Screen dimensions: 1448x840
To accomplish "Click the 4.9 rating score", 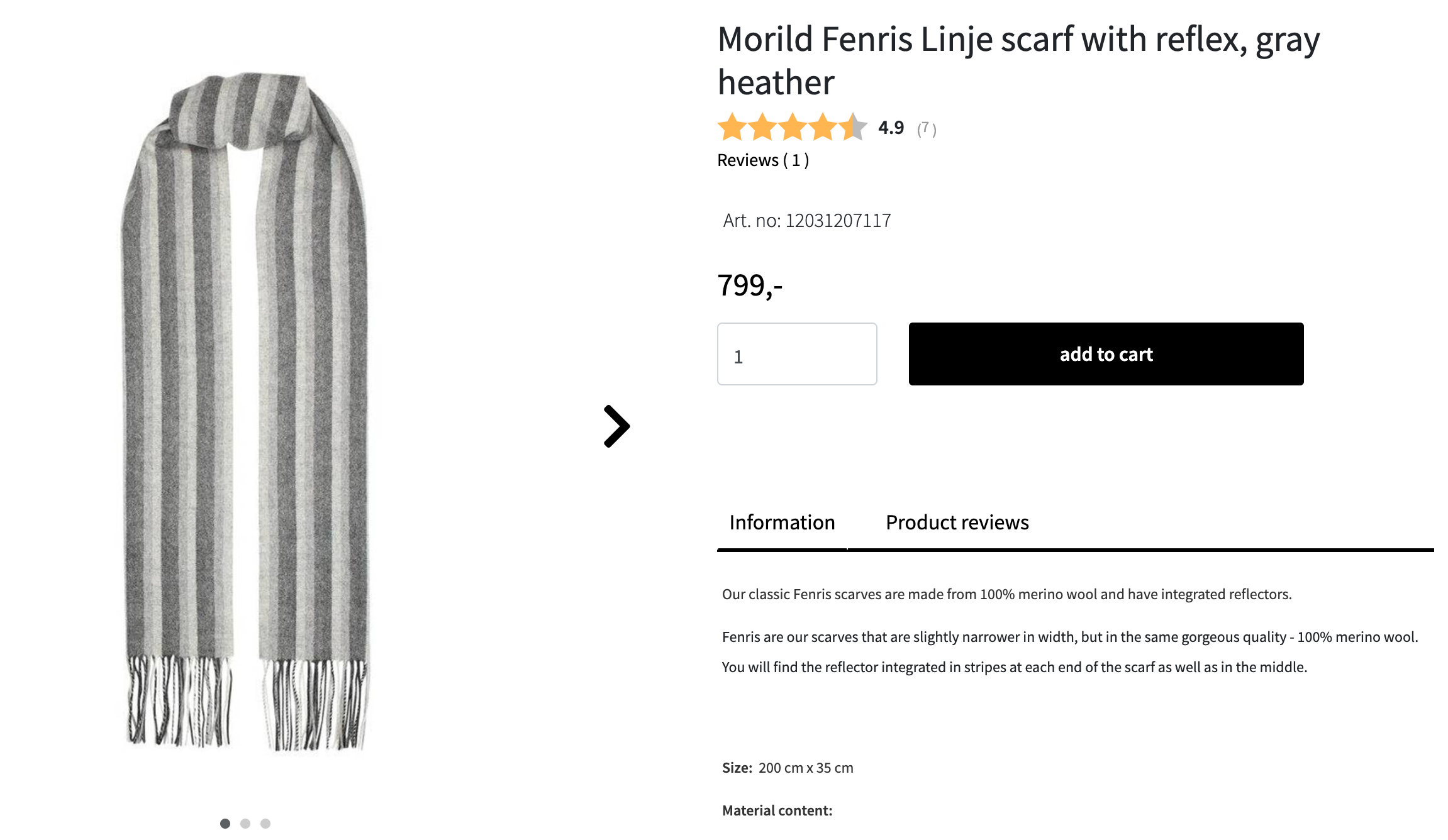I will click(891, 128).
